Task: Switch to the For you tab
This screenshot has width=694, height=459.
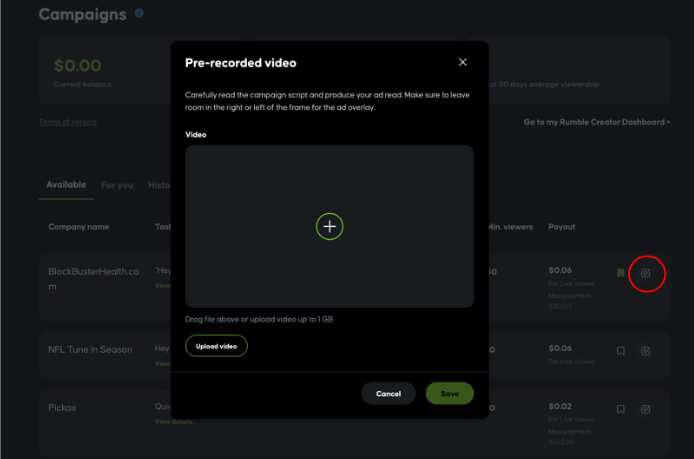Action: coord(117,185)
